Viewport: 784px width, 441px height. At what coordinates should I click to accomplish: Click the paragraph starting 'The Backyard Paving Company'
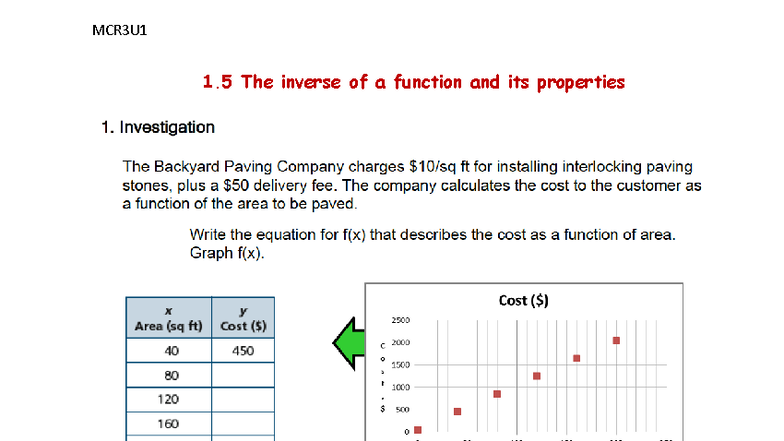point(412,185)
